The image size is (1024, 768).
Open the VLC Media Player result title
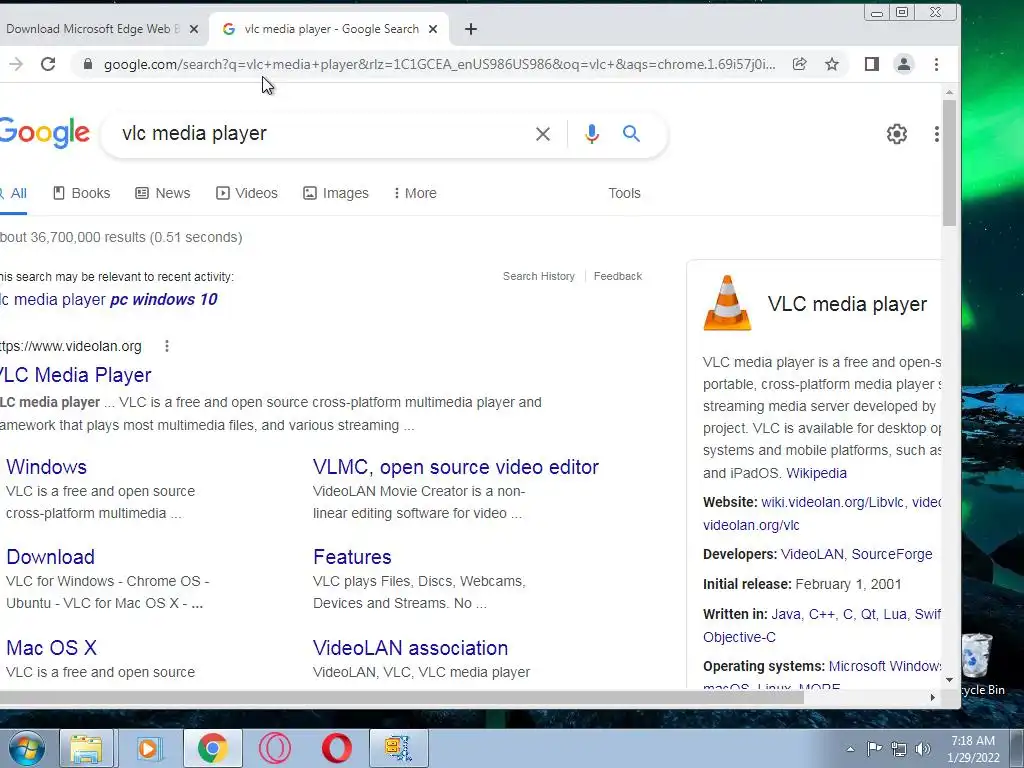click(75, 375)
